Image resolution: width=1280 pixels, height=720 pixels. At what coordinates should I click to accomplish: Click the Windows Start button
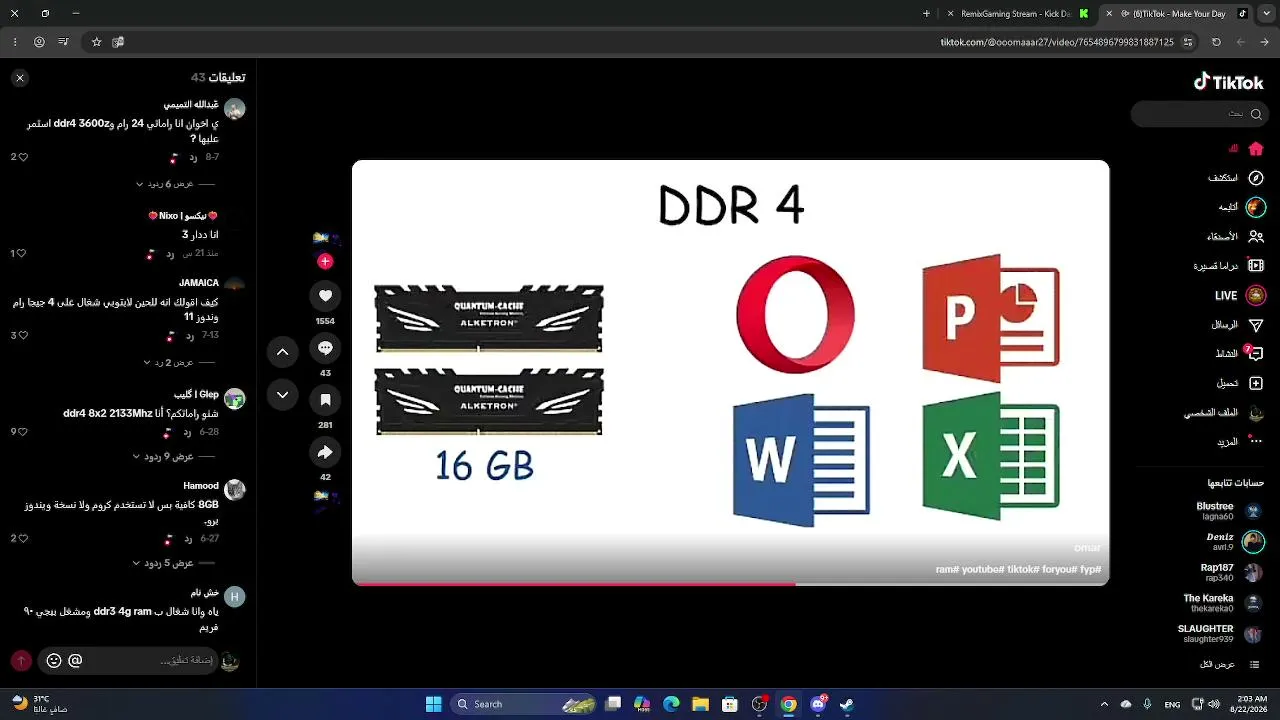pos(434,704)
